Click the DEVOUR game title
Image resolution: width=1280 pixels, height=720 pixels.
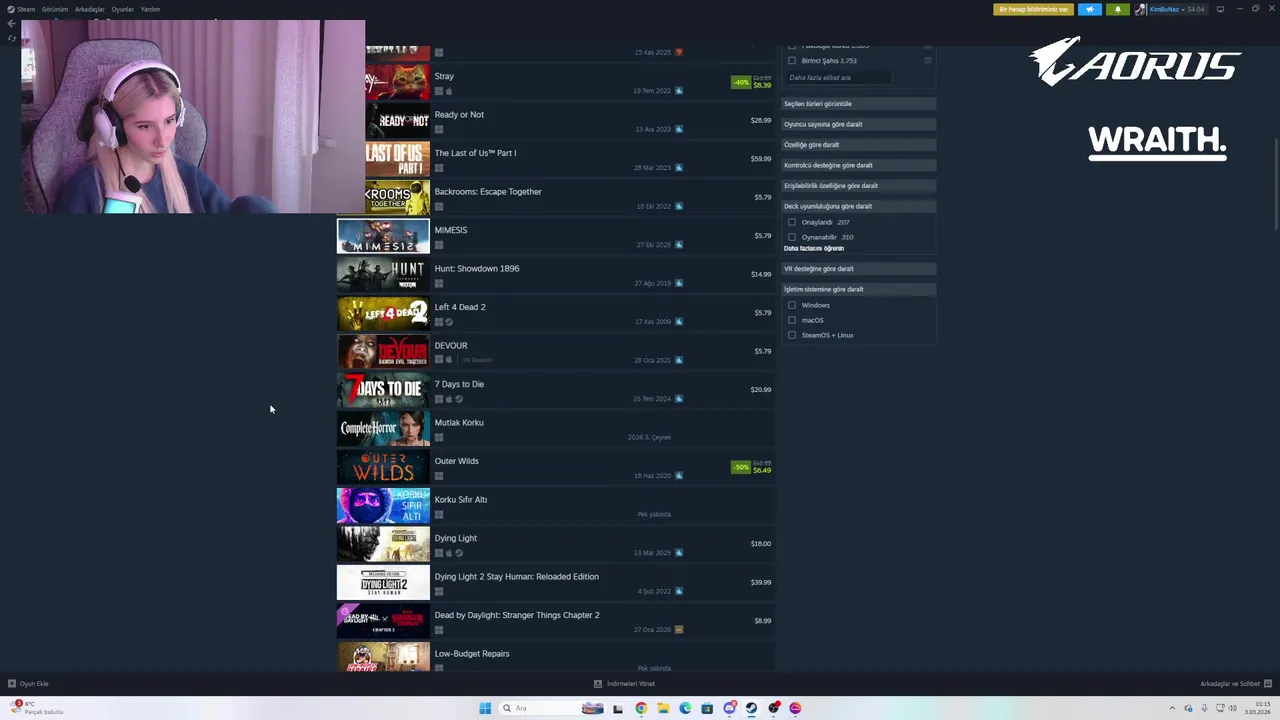[451, 346]
